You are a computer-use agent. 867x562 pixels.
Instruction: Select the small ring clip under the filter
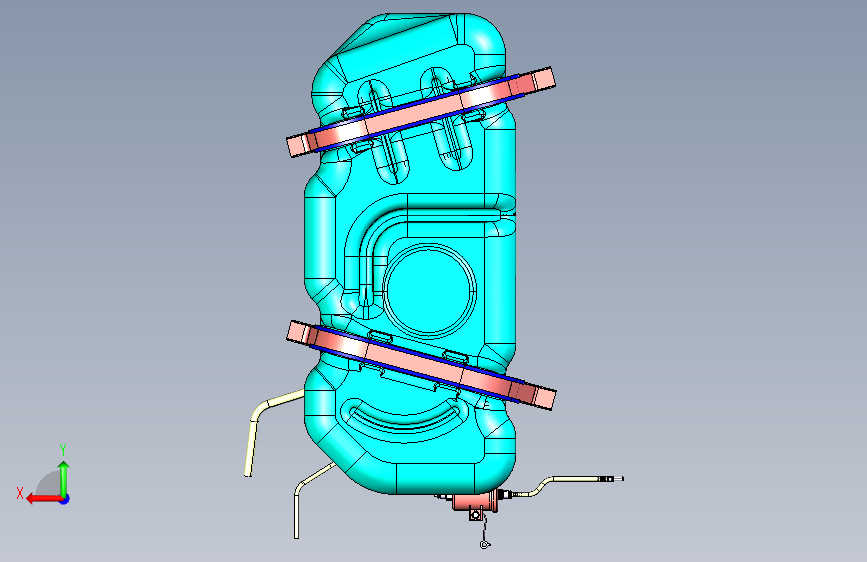484,545
